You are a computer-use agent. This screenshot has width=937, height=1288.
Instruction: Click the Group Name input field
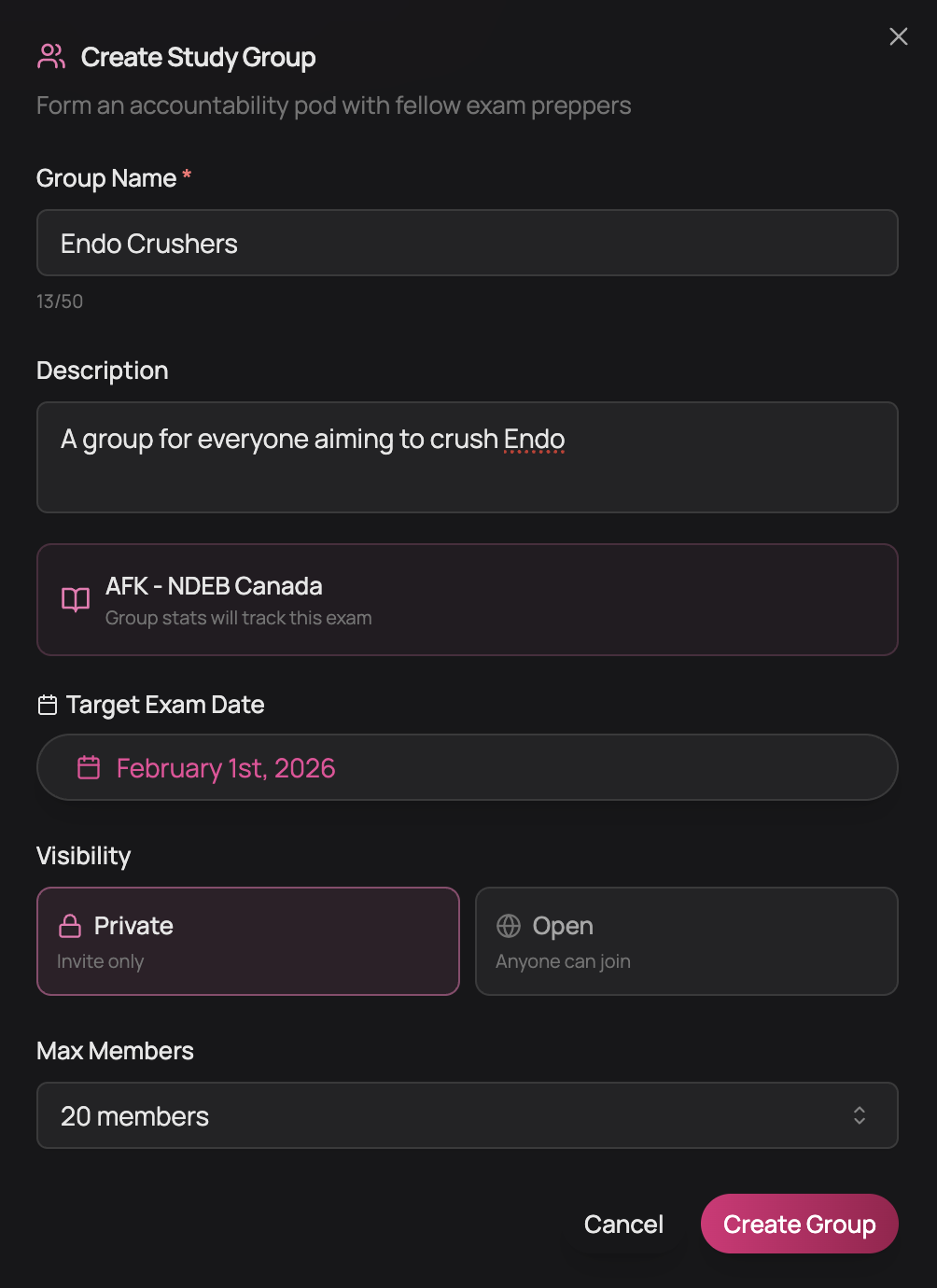click(467, 243)
